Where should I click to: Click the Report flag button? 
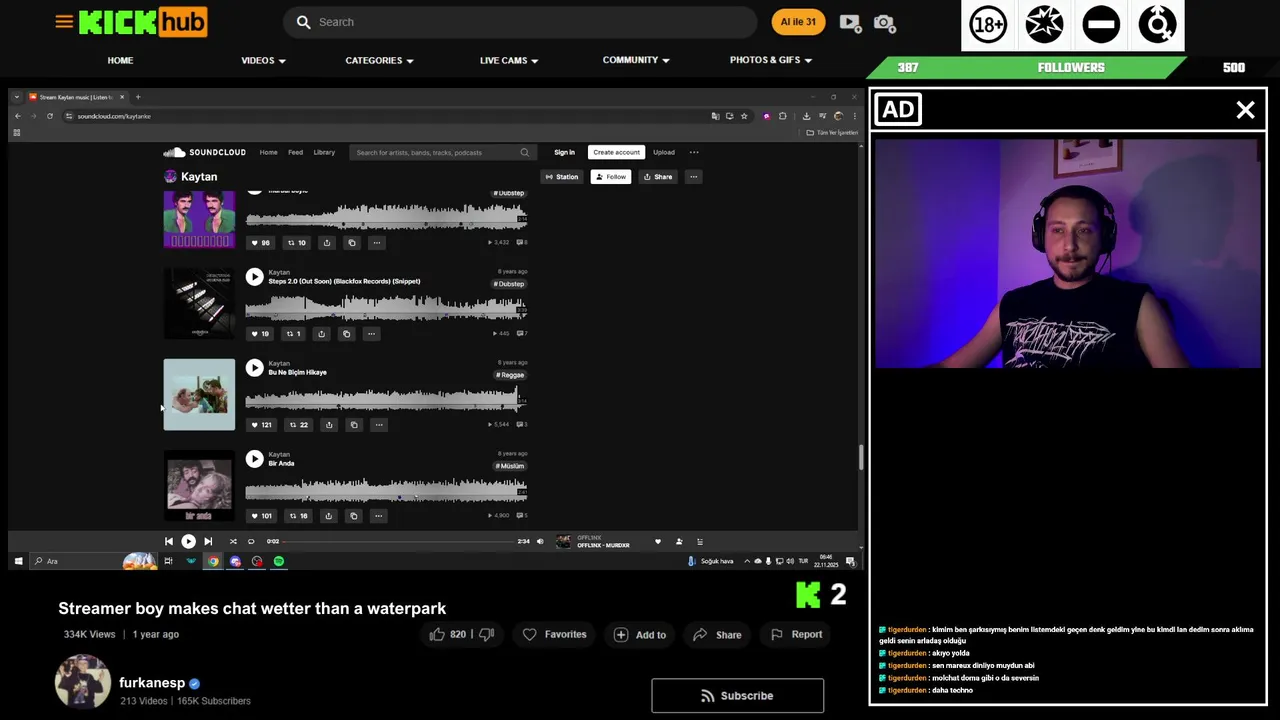(x=796, y=634)
